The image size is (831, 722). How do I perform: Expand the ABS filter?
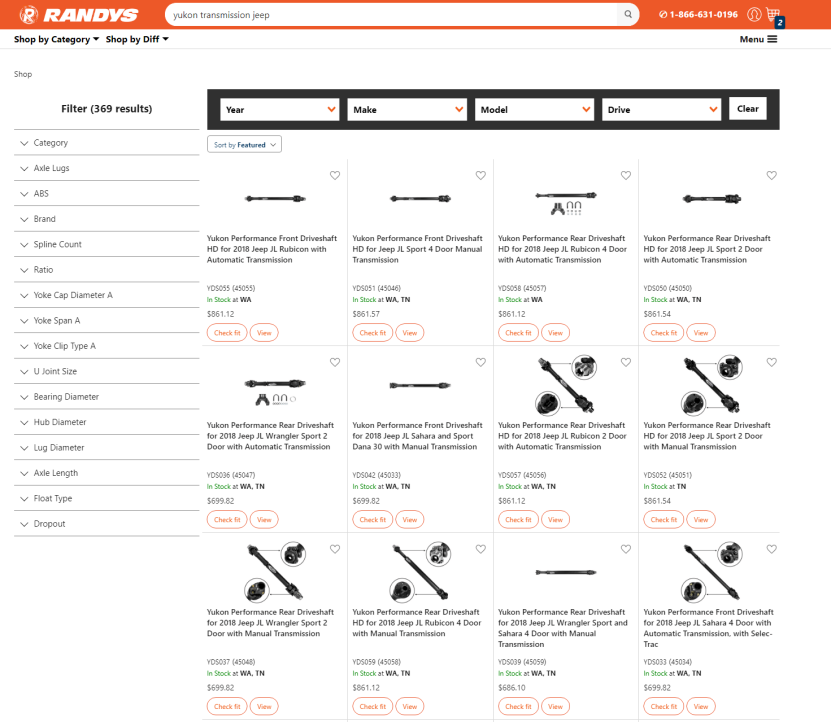click(x=107, y=193)
